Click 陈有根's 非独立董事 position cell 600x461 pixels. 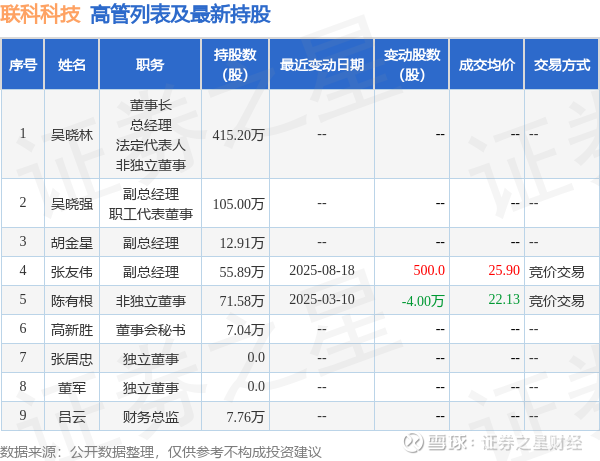[x=150, y=301]
